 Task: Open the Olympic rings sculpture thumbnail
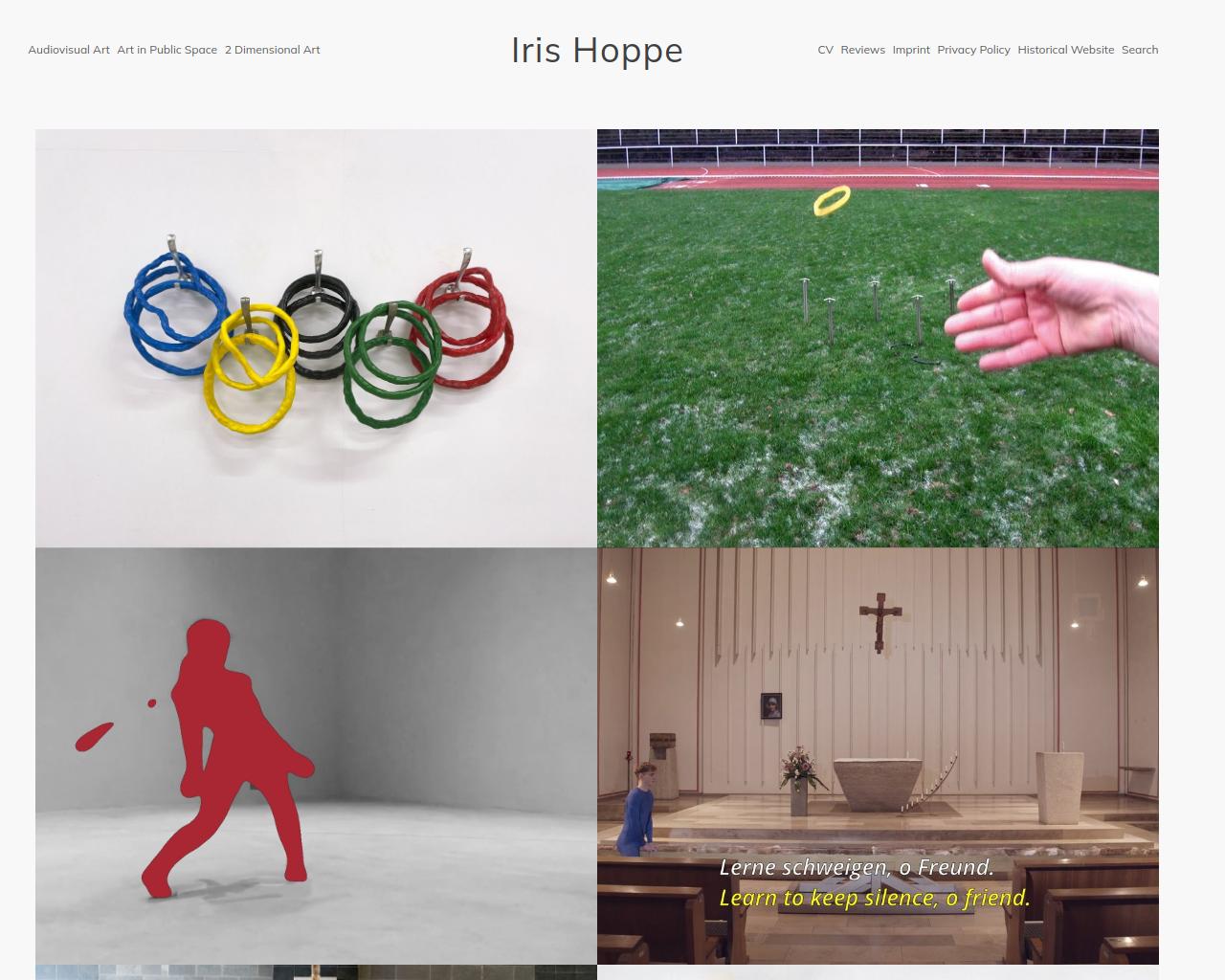pyautogui.click(x=316, y=338)
